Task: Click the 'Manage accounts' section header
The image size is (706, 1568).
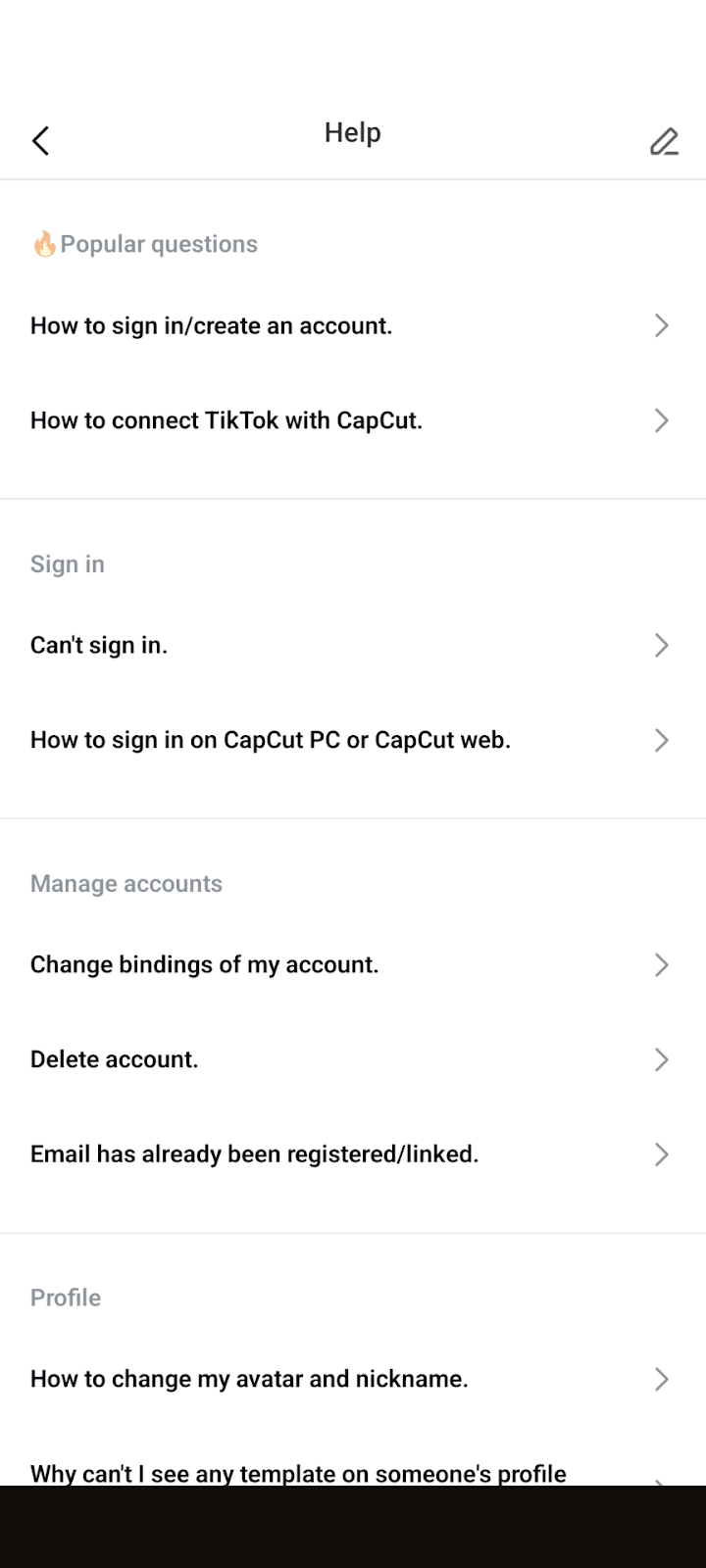Action: 126,883
